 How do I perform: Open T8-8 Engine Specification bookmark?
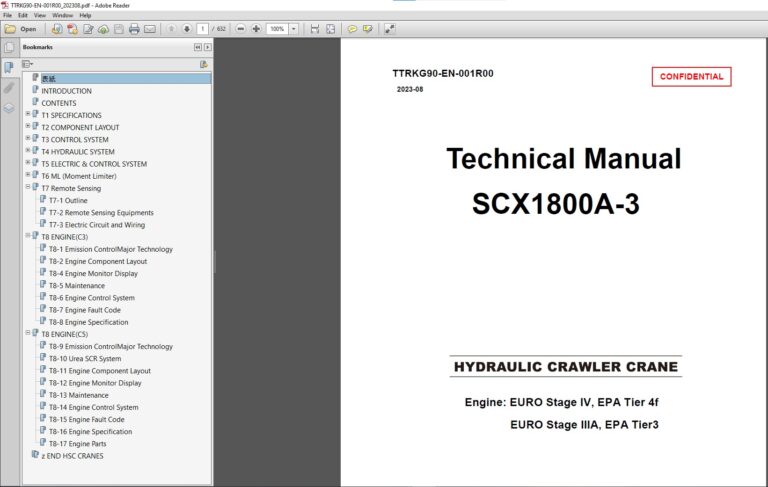(89, 322)
